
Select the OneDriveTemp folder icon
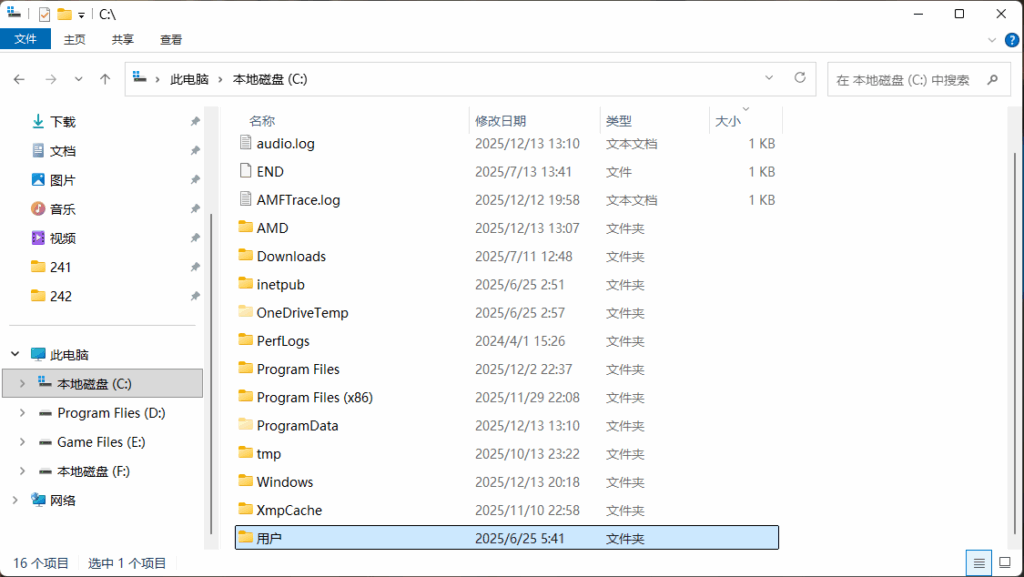pos(246,312)
